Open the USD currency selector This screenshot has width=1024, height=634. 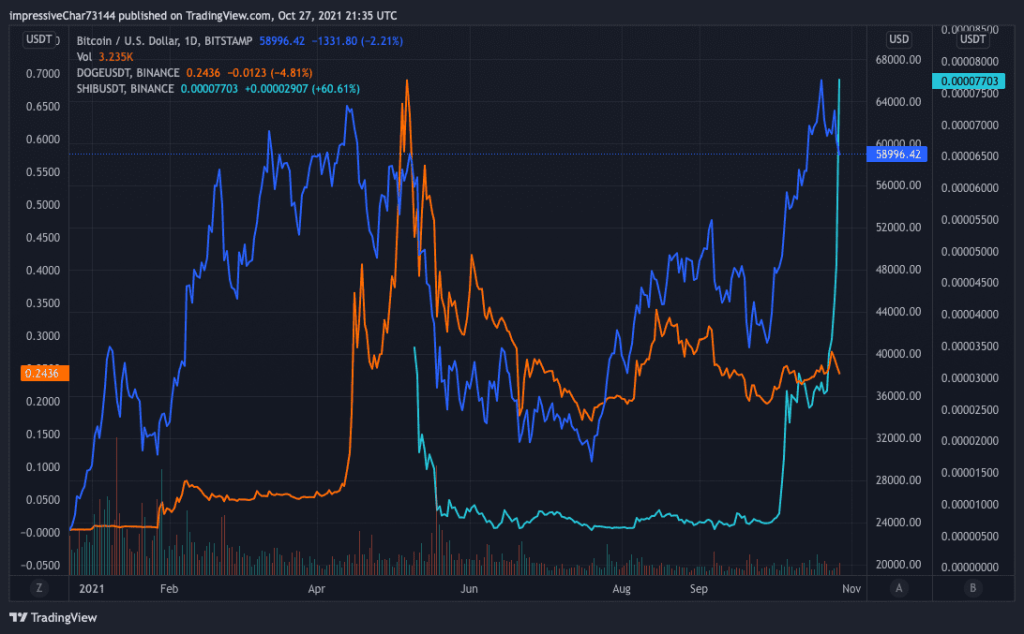(x=898, y=39)
